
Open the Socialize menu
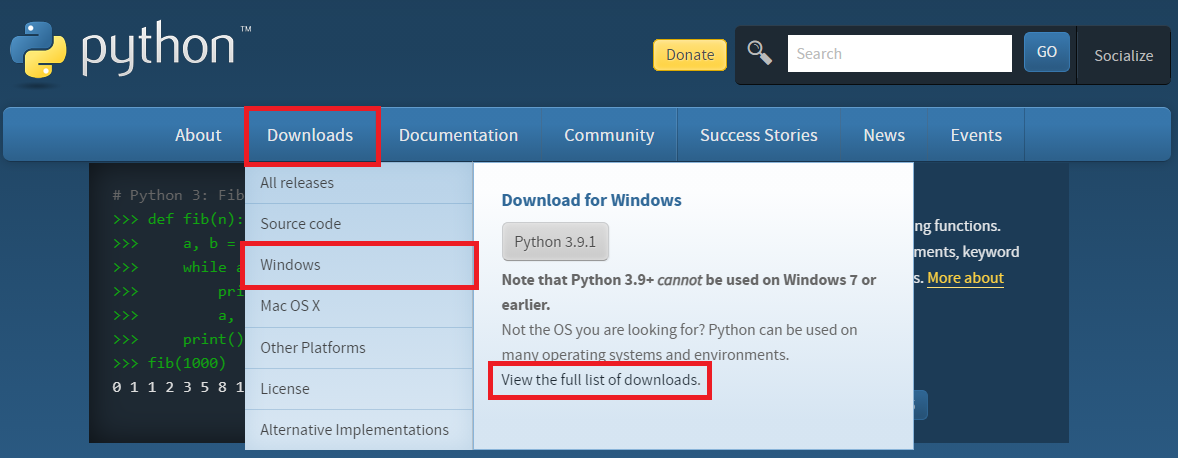1123,56
